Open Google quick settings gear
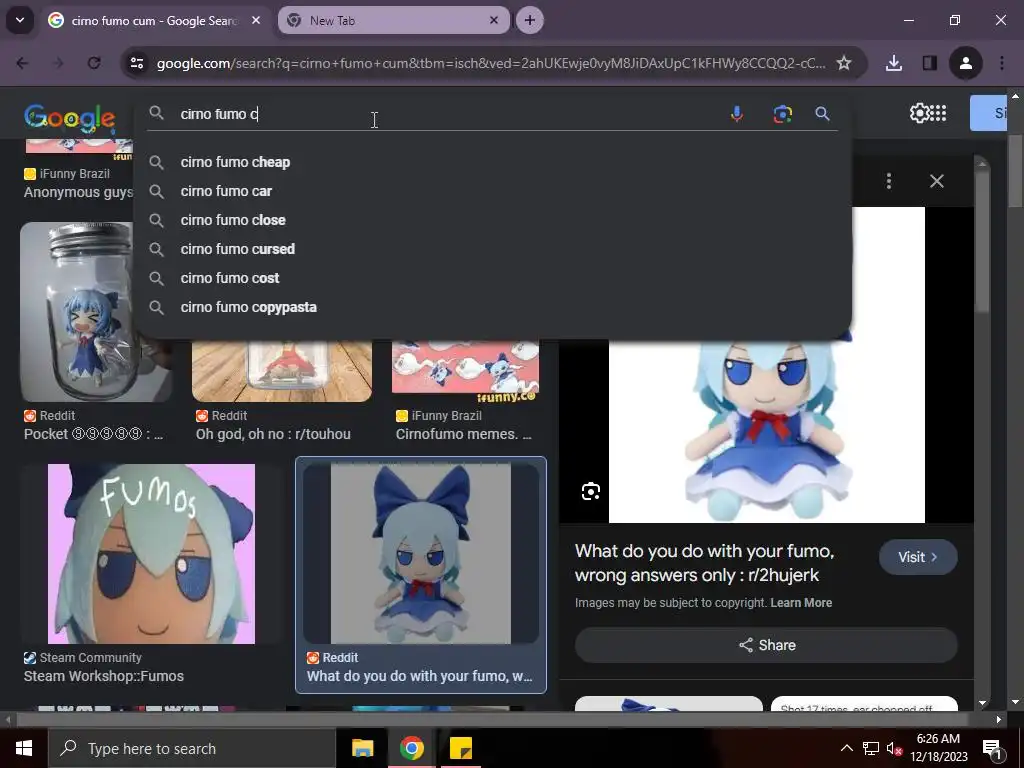1024x768 pixels. [919, 113]
